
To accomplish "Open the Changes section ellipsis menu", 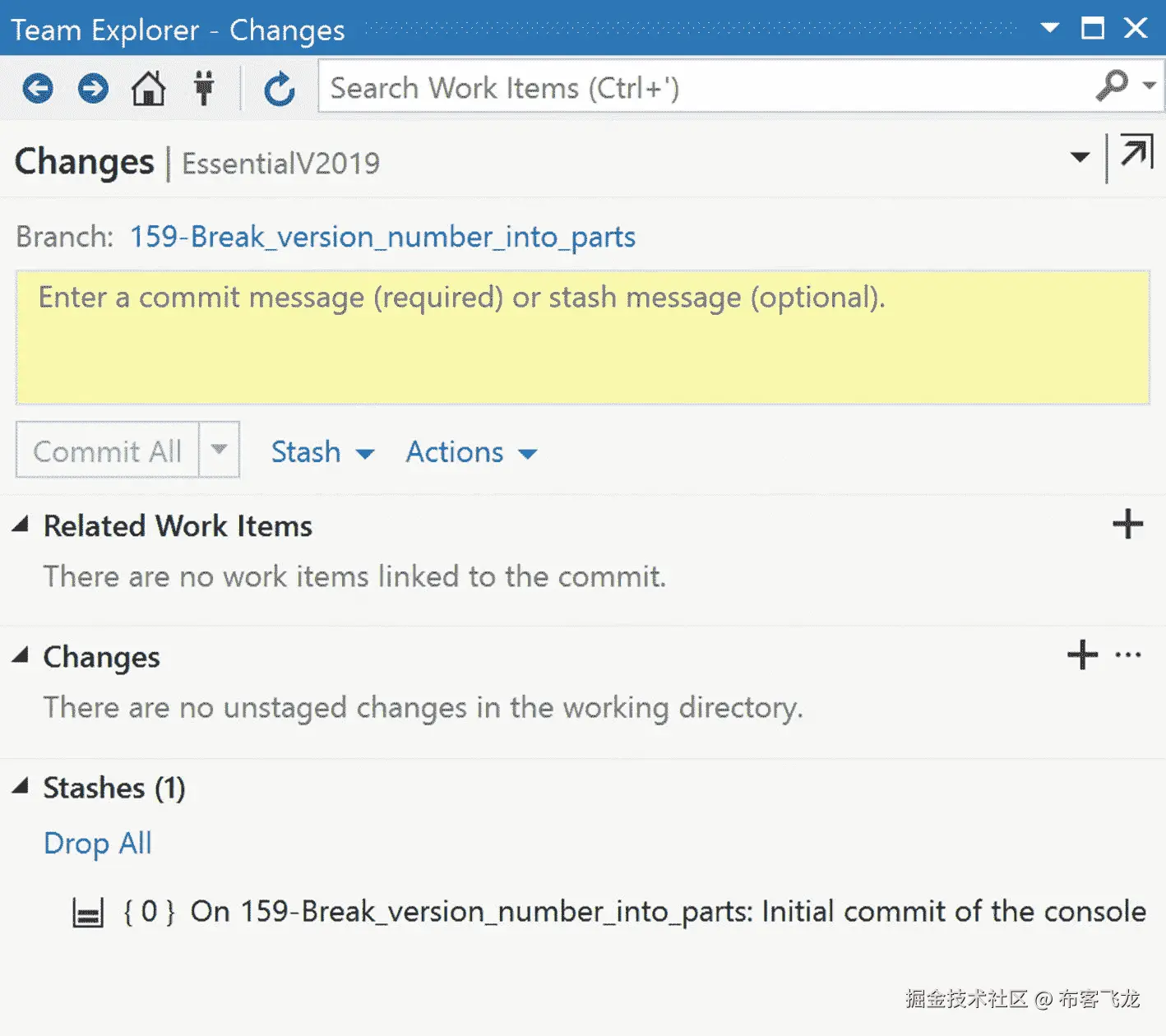I will click(x=1128, y=654).
